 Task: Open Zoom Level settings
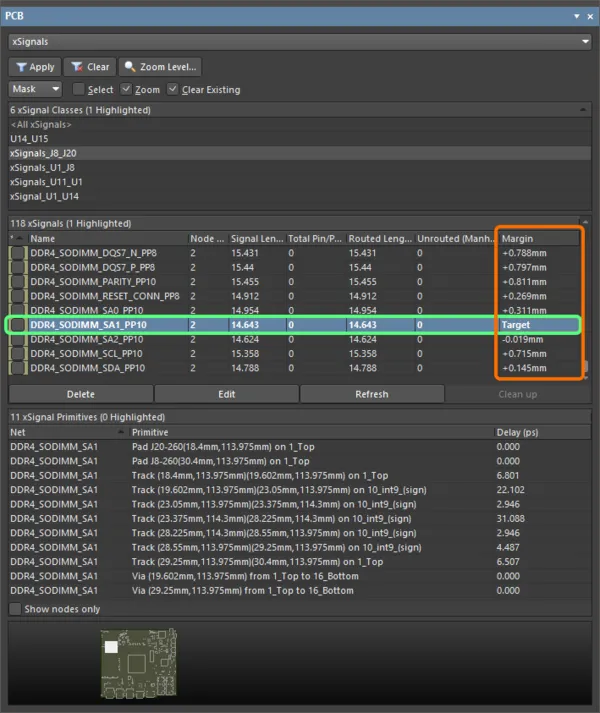click(159, 67)
